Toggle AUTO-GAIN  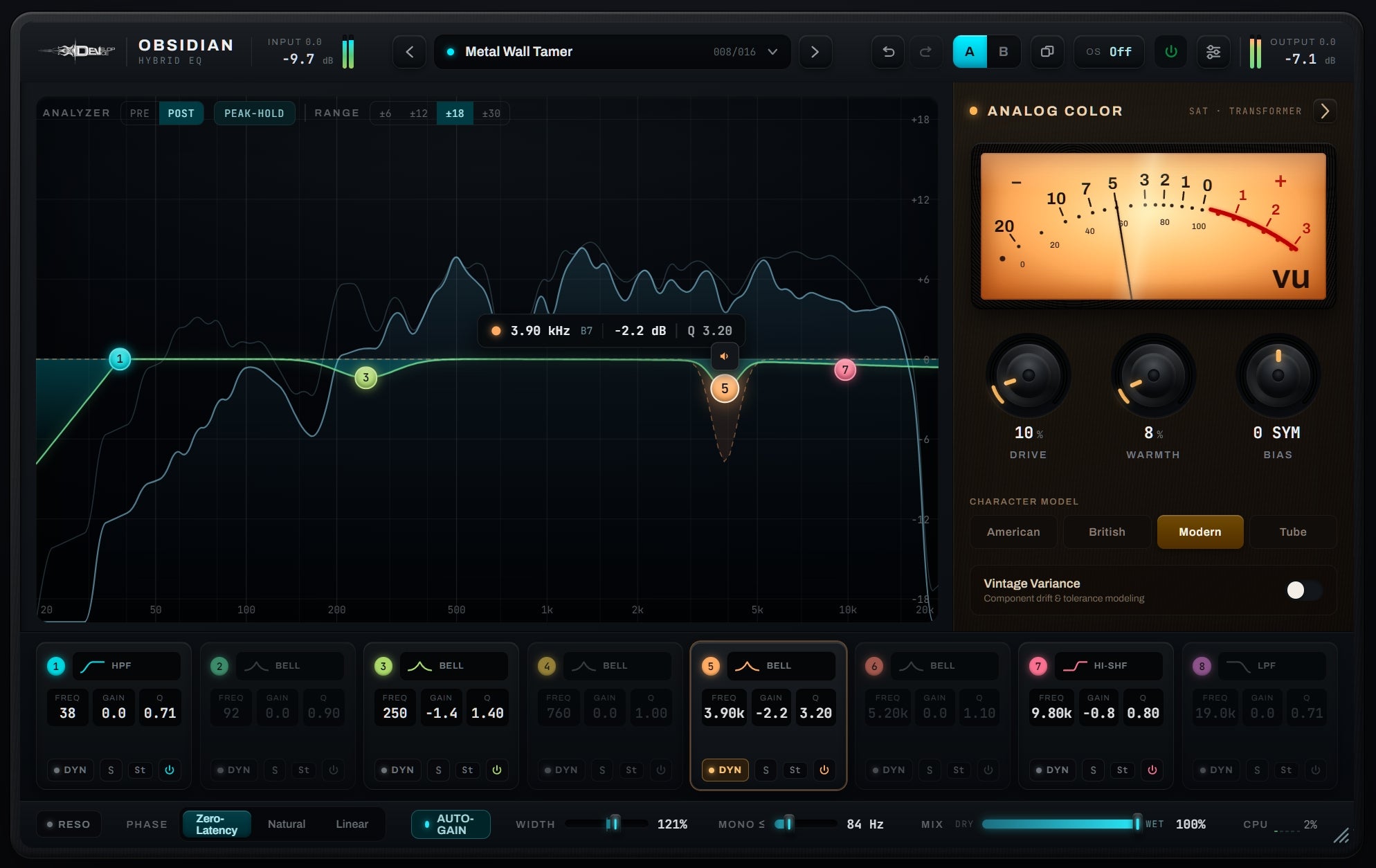click(x=451, y=824)
